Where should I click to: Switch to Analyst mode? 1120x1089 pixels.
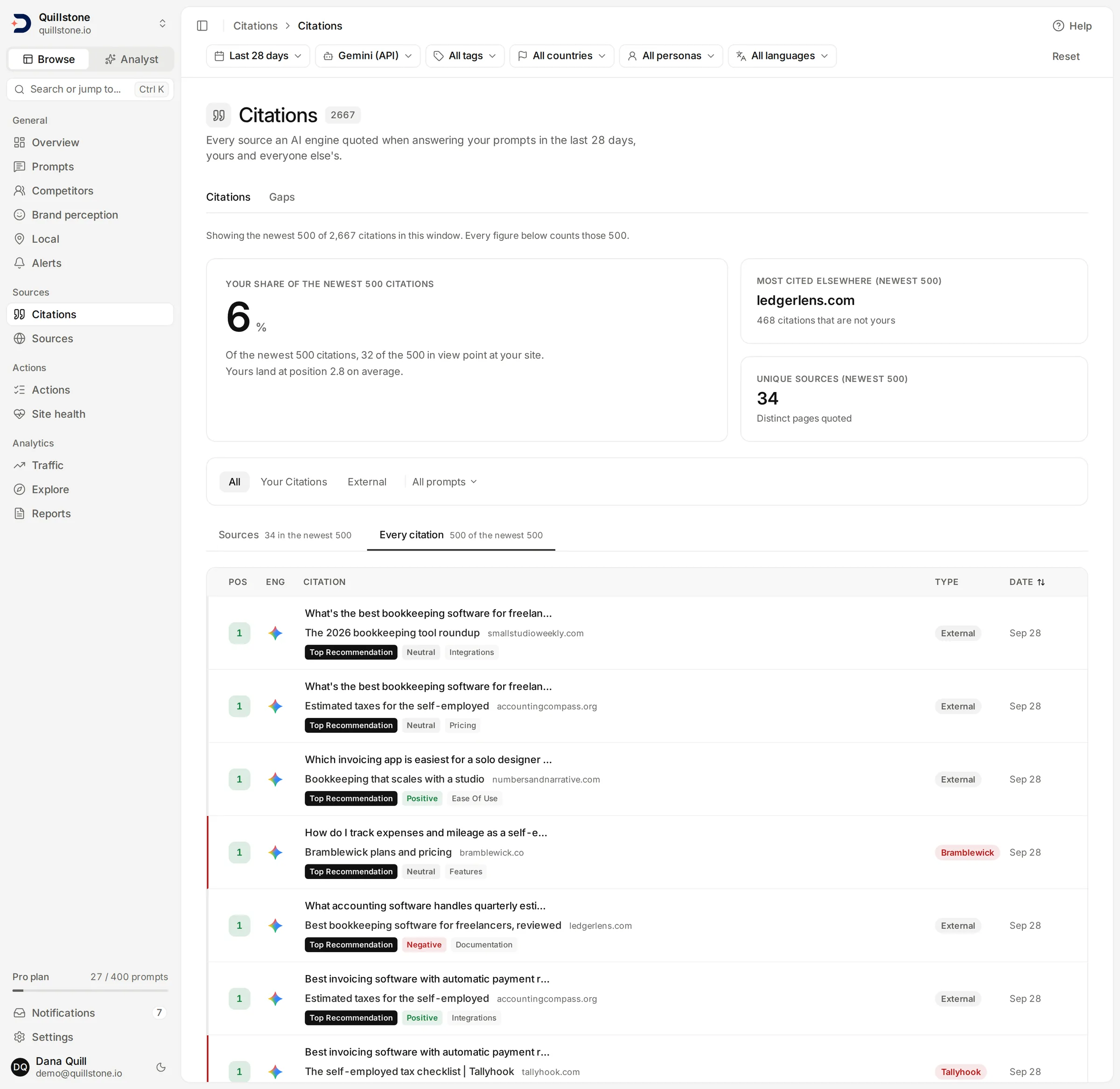(x=132, y=59)
